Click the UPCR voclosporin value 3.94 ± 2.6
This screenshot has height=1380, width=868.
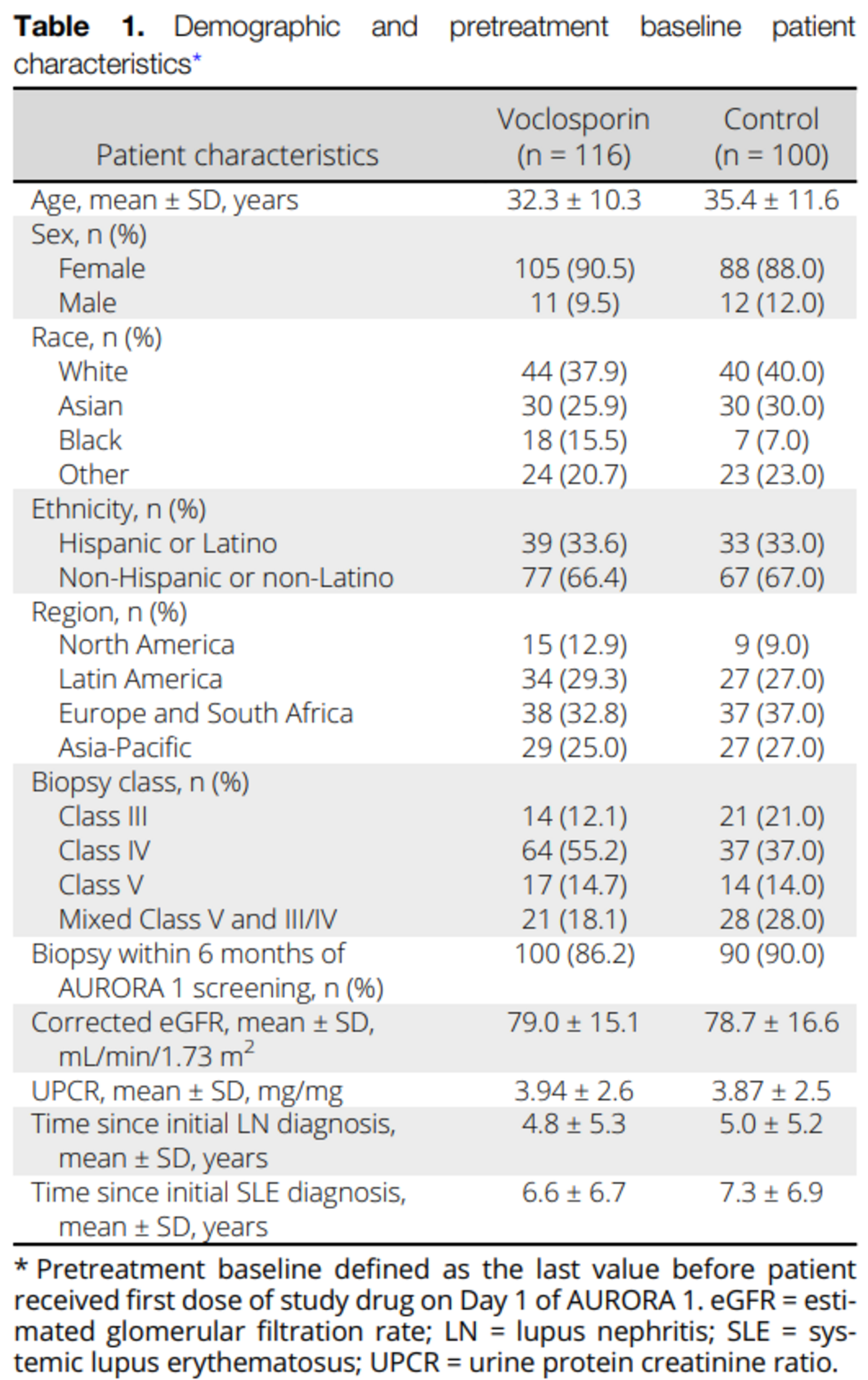point(574,1091)
